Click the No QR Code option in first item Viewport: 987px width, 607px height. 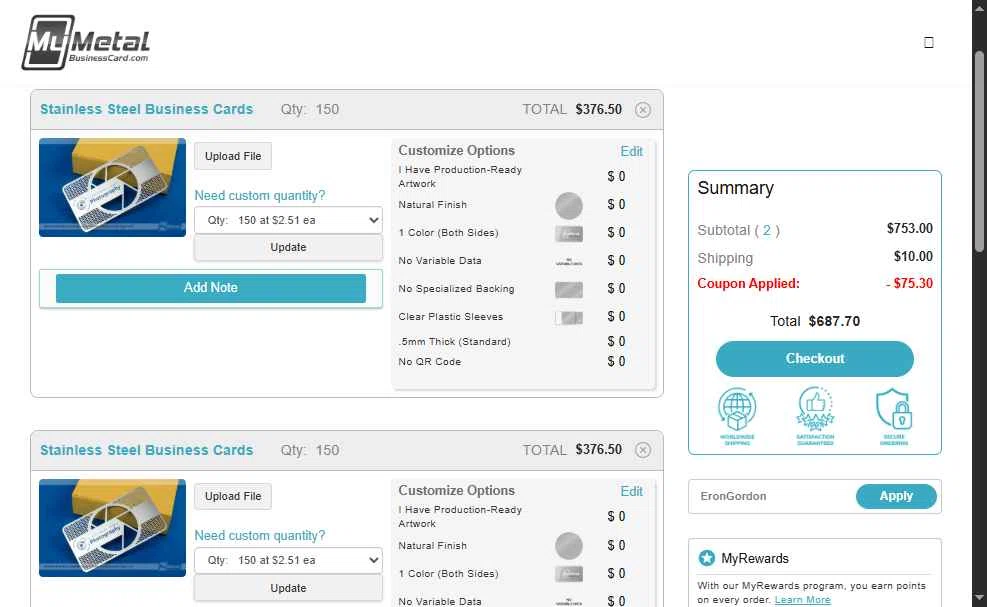click(430, 362)
